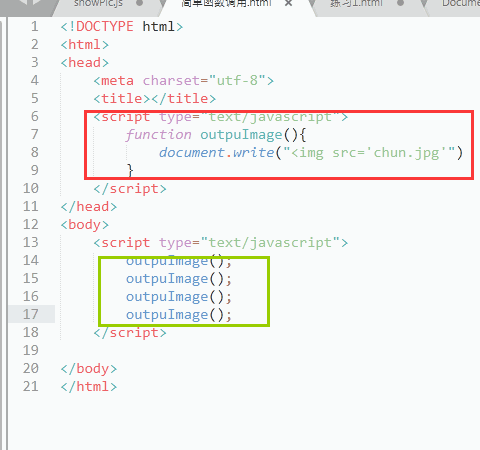Click line number 21 in gutter
The height and width of the screenshot is (450, 480).
[31, 386]
